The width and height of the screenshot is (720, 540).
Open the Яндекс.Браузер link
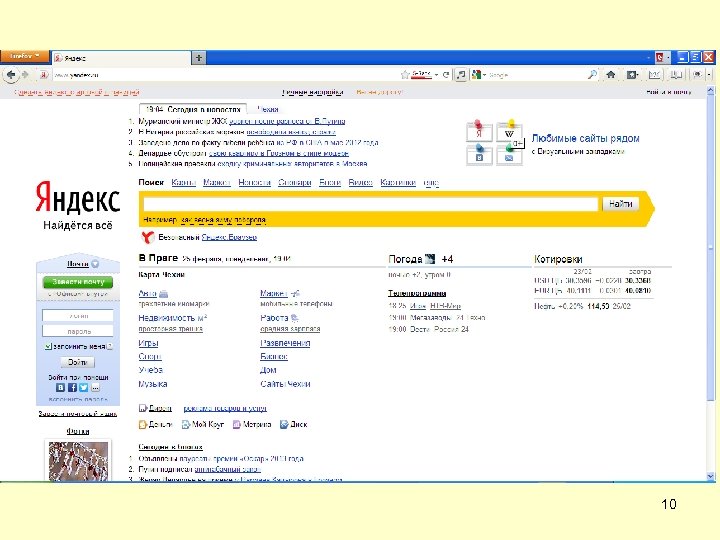click(x=229, y=237)
